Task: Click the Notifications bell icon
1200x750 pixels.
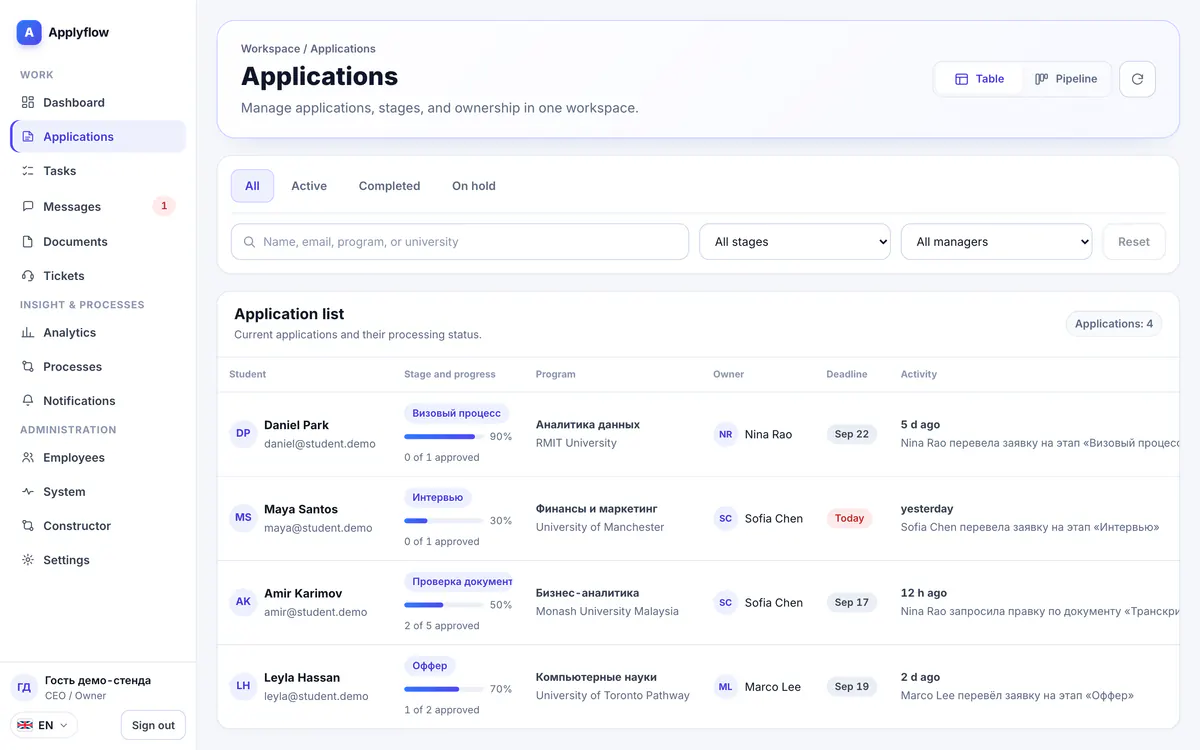Action: (28, 400)
